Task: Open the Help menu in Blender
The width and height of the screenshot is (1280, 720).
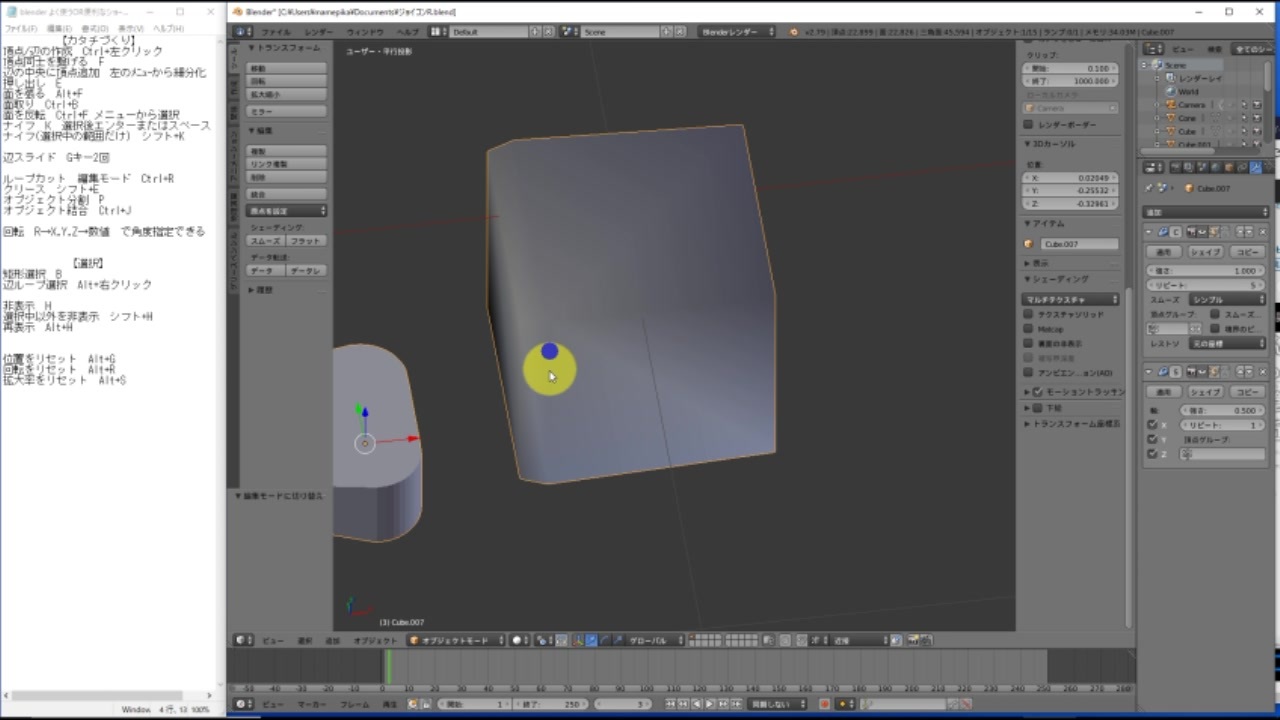Action: point(408,32)
